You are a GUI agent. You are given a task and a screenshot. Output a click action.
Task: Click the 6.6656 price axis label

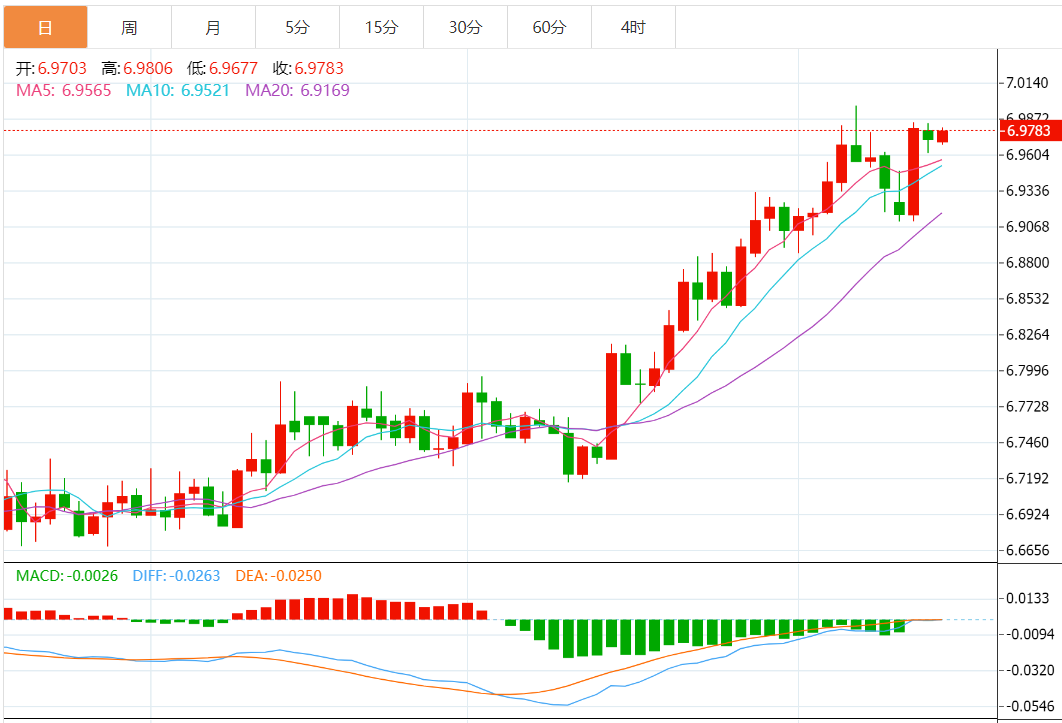point(1027,550)
